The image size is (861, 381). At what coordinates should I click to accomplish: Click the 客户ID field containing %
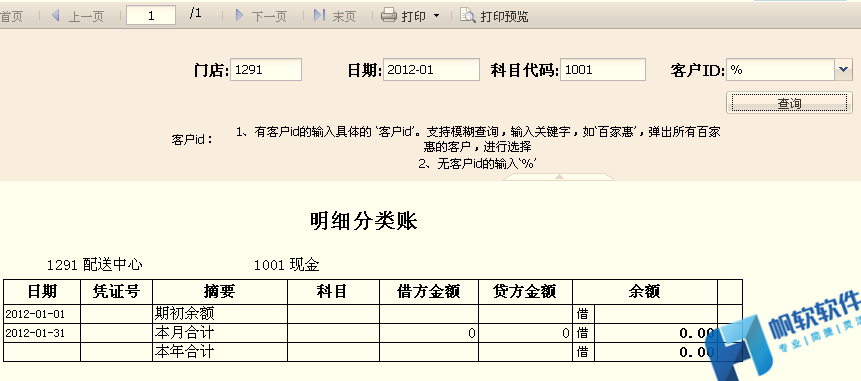(x=781, y=70)
